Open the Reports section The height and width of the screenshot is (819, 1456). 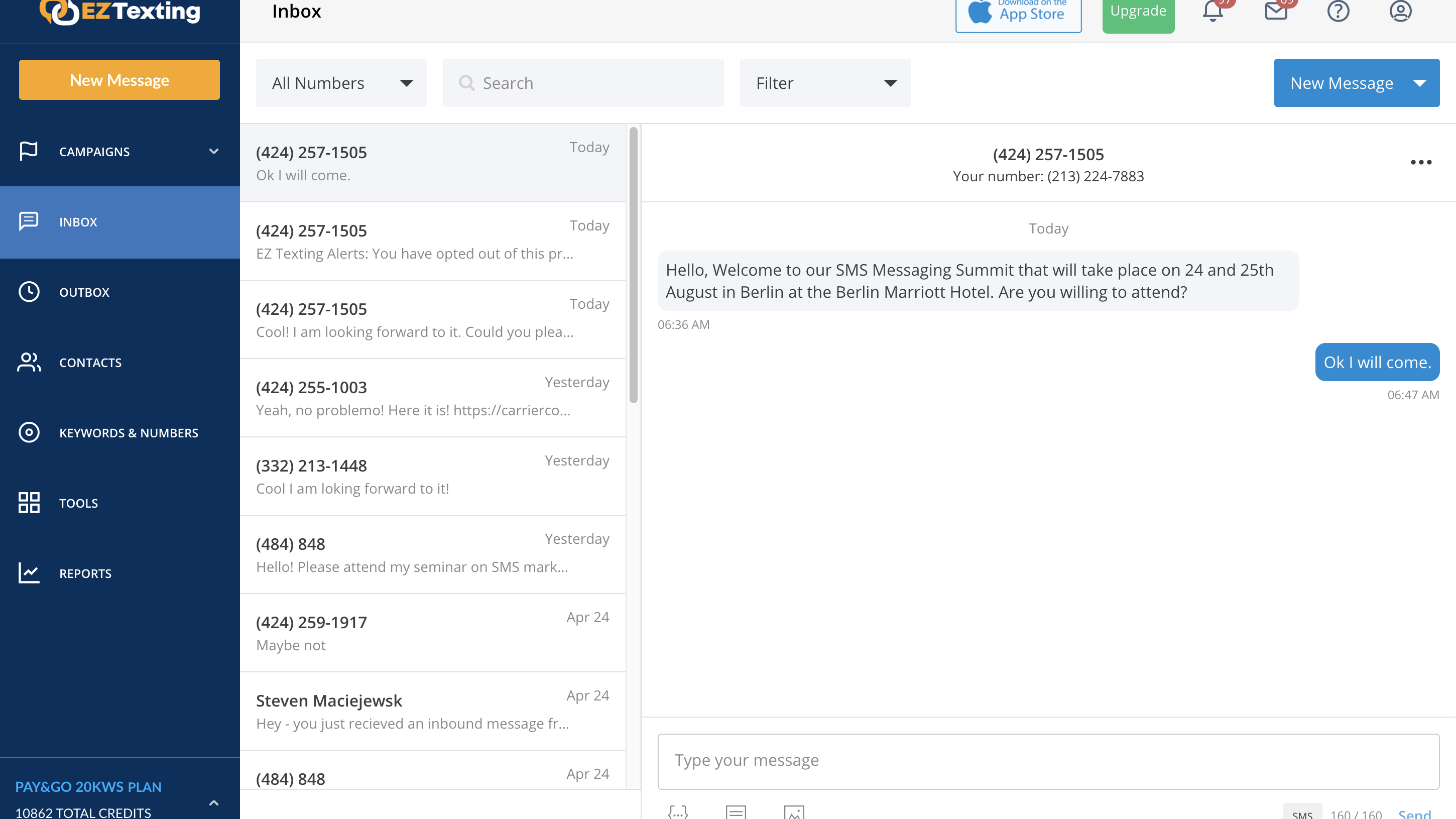pos(85,573)
